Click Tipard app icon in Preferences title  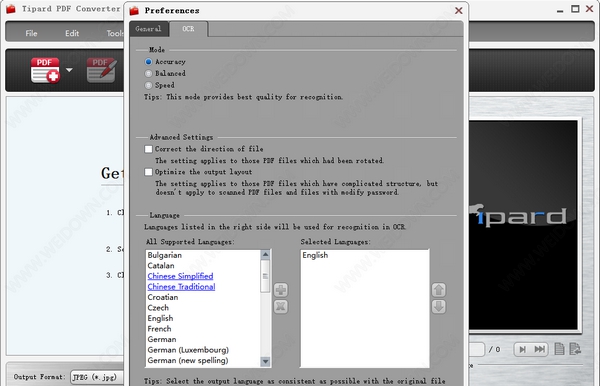[134, 11]
